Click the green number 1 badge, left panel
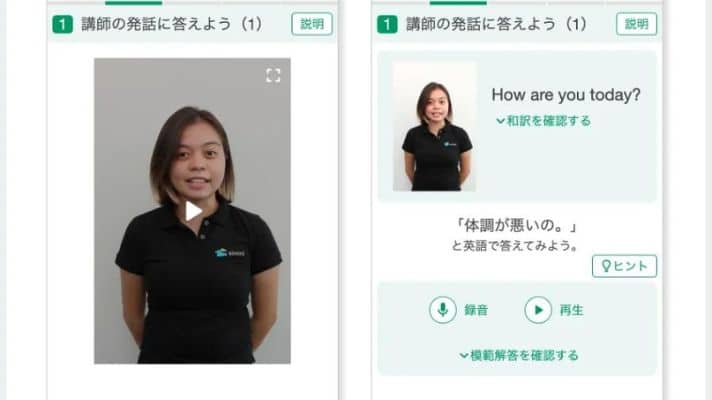Viewport: 712px width, 400px height. (x=62, y=25)
